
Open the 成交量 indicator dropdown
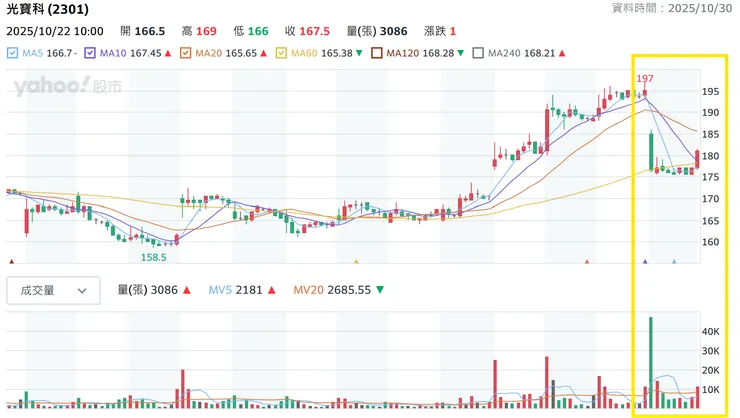click(53, 291)
